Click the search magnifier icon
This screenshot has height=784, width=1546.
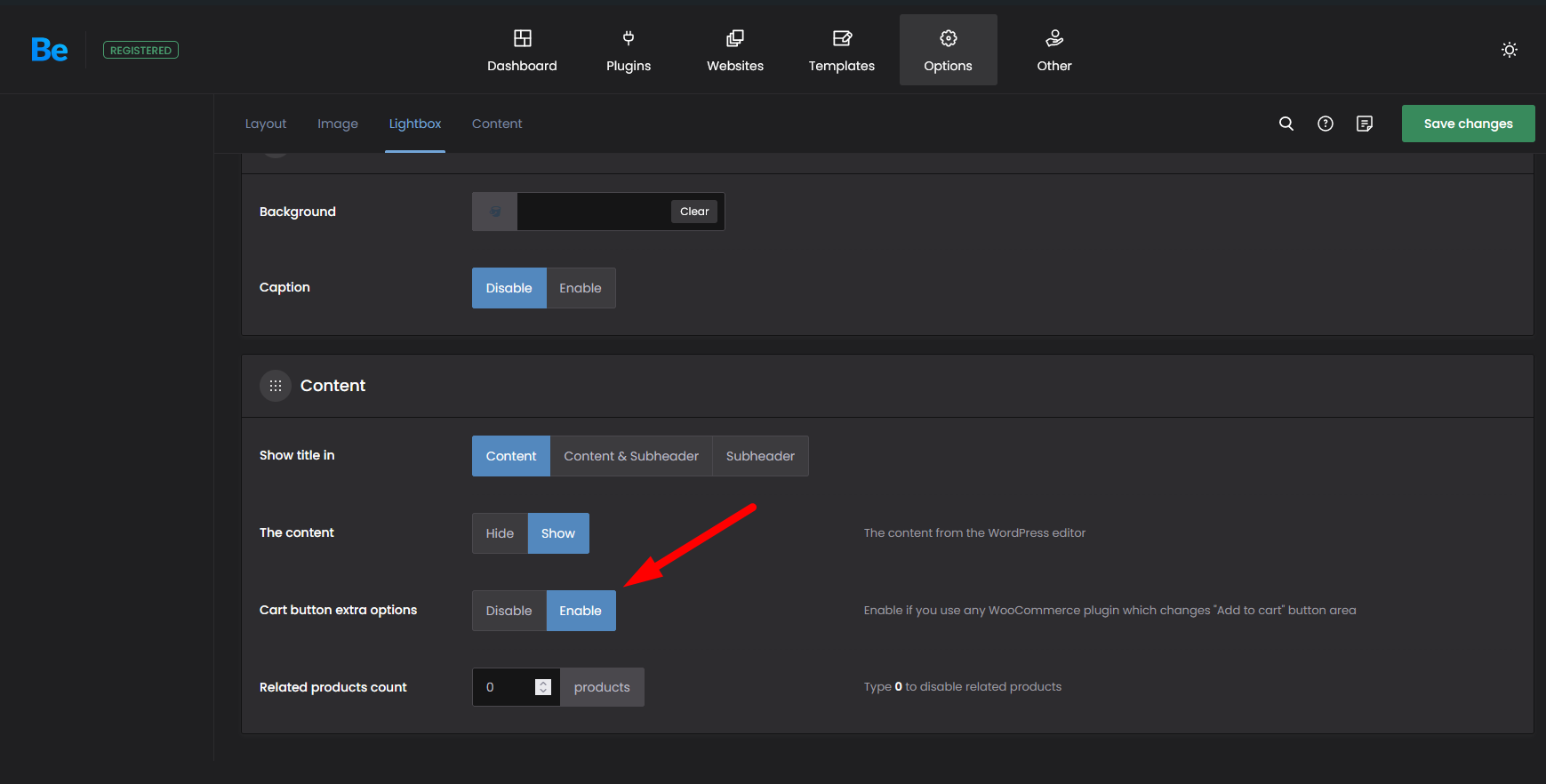pyautogui.click(x=1286, y=124)
